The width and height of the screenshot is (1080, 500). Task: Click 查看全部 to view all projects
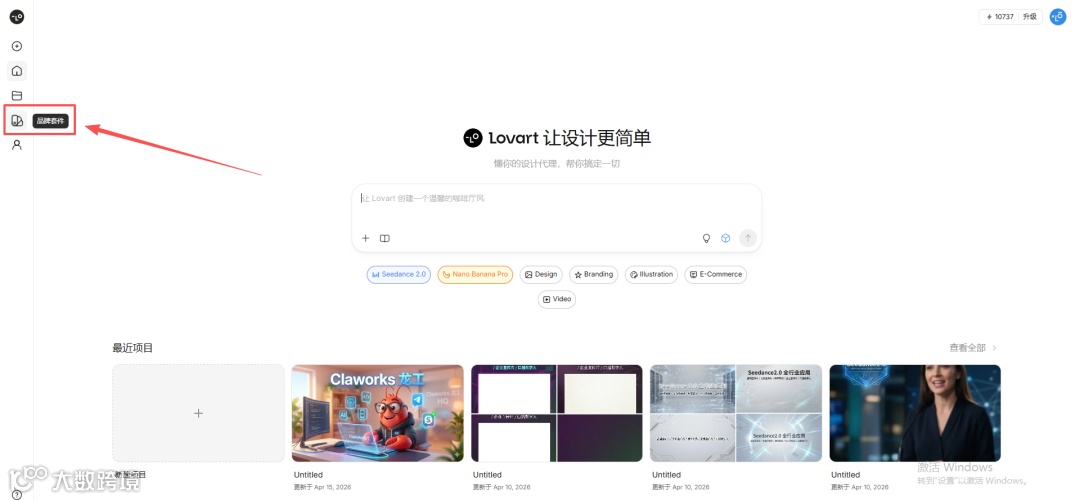click(973, 348)
